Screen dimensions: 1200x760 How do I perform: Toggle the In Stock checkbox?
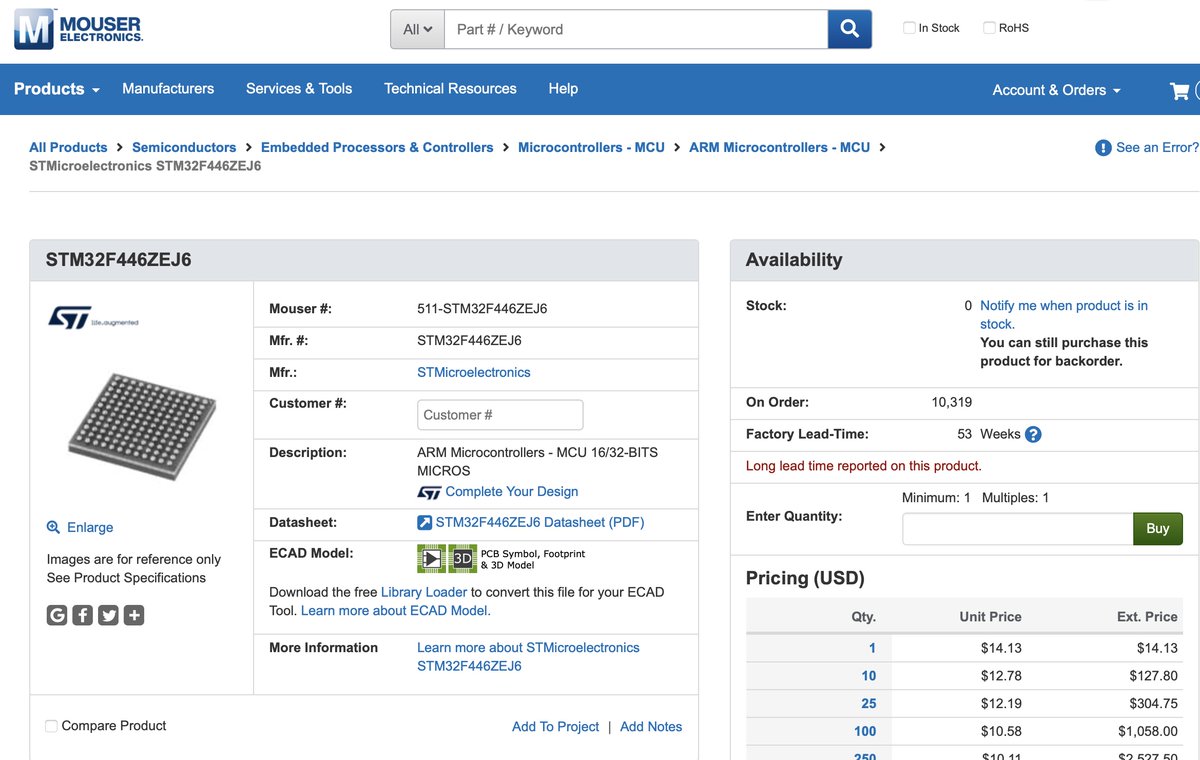click(909, 28)
